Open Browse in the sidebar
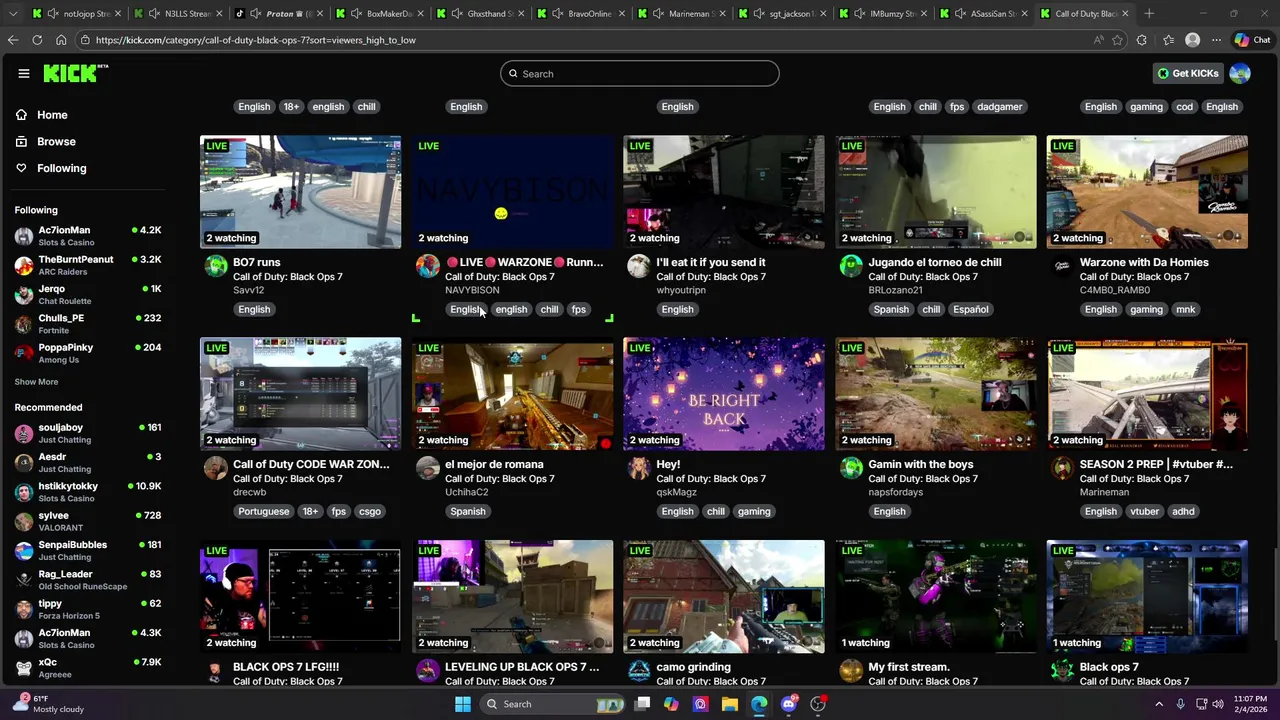This screenshot has height=720, width=1280. [x=56, y=142]
